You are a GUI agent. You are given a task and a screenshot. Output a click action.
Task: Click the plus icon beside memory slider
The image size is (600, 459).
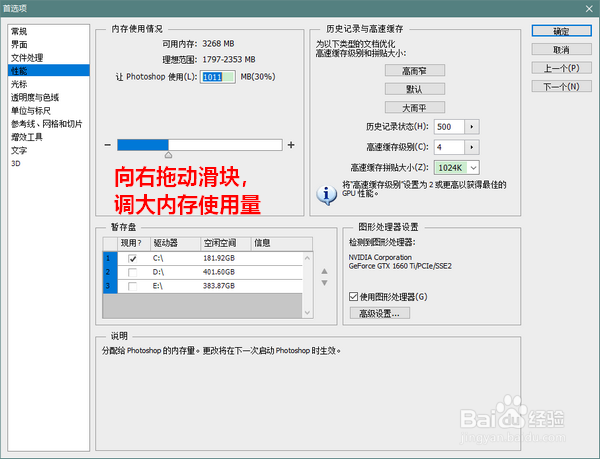point(291,145)
